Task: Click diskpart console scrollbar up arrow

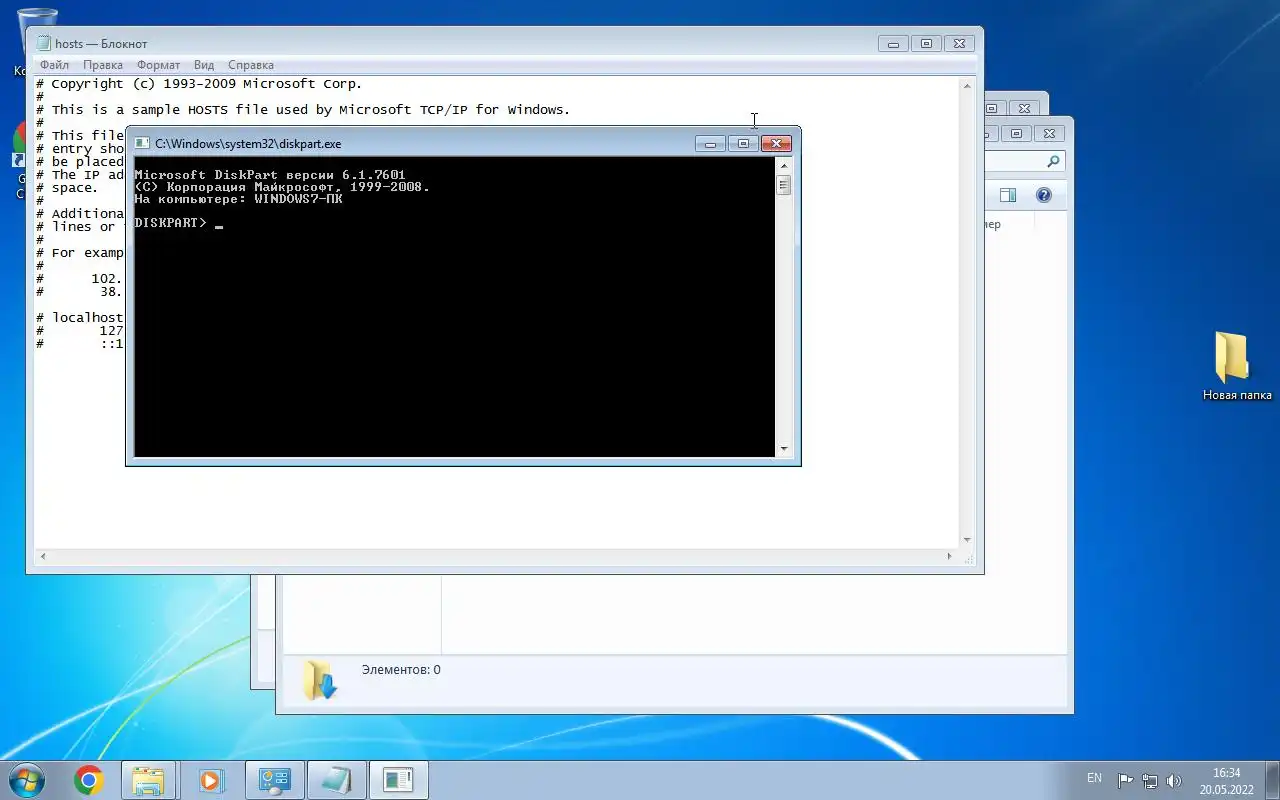Action: click(784, 166)
